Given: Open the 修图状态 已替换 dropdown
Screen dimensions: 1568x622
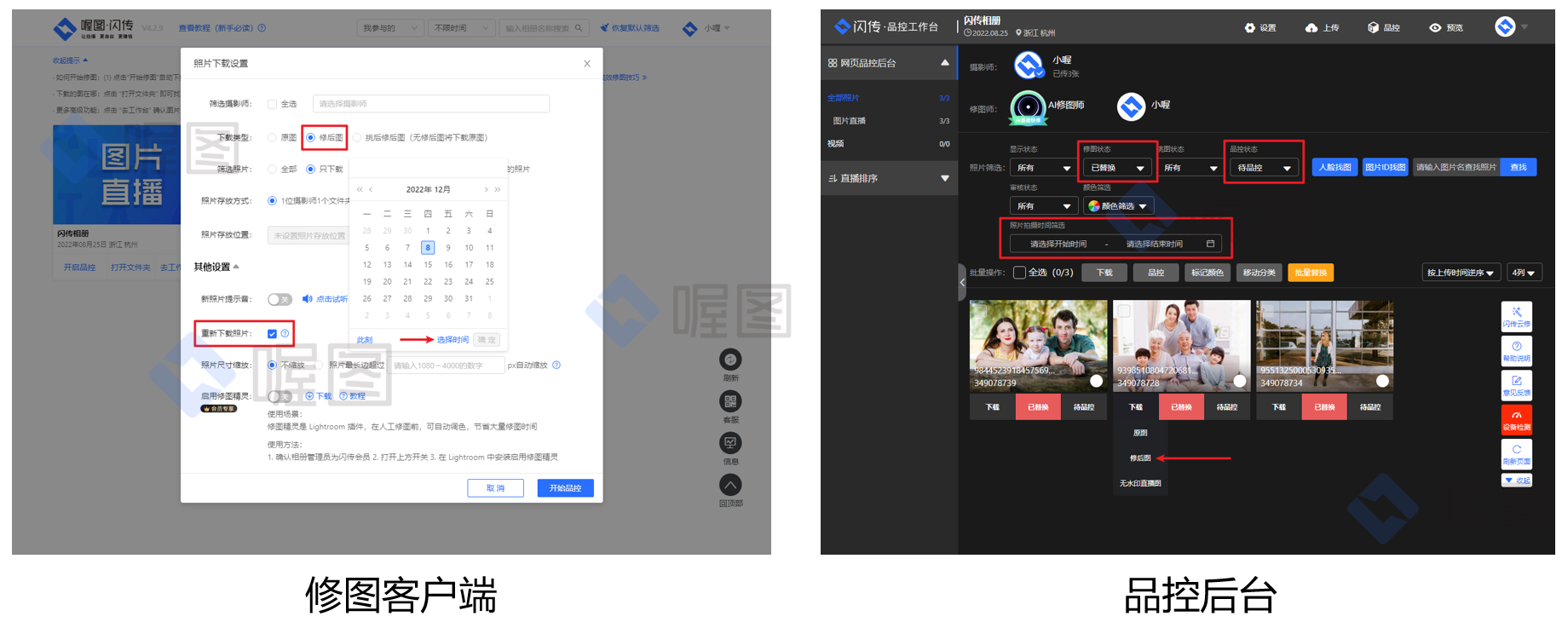Looking at the screenshot, I should pyautogui.click(x=1117, y=168).
